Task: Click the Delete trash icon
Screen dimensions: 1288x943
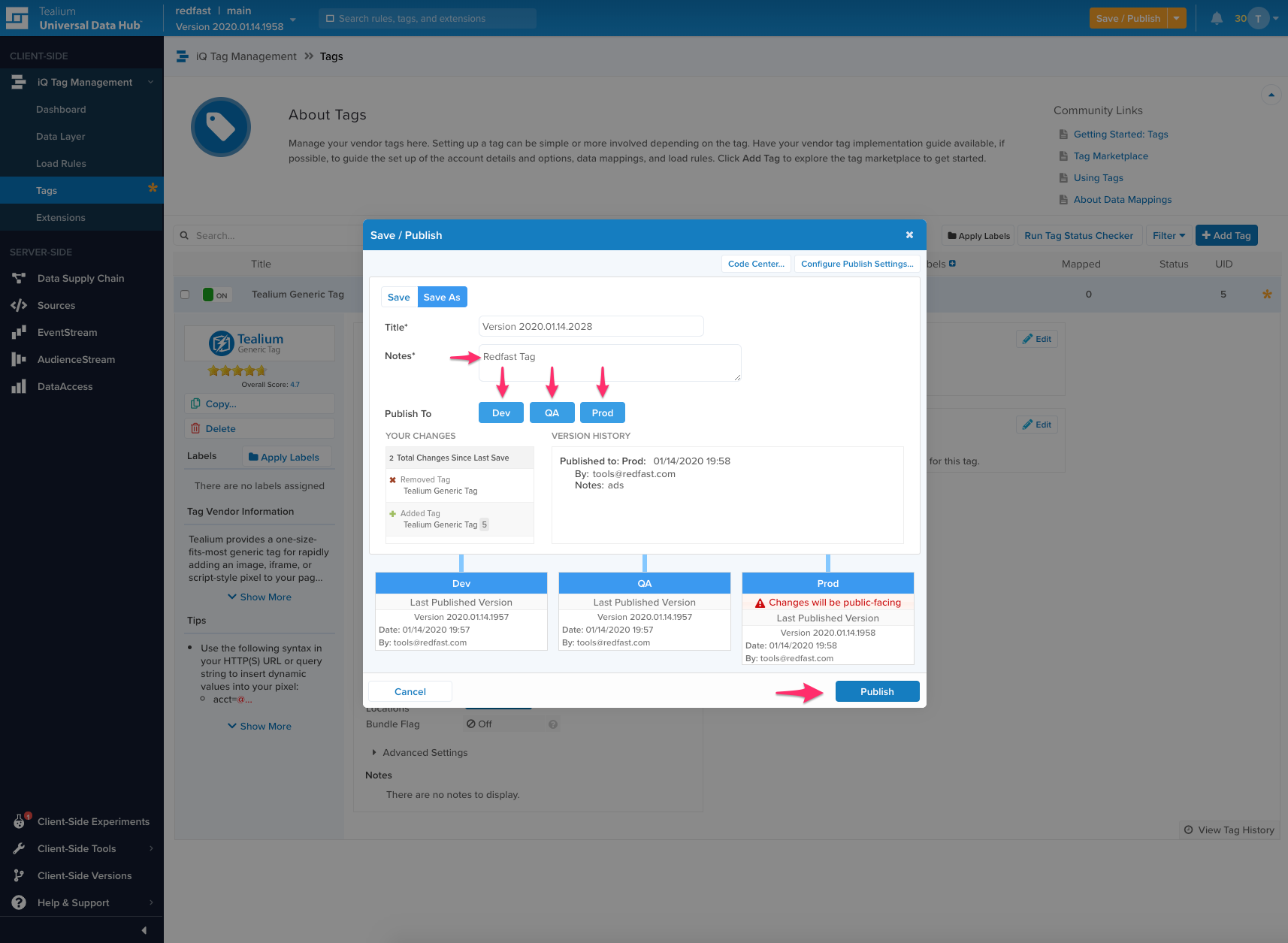Action: pyautogui.click(x=195, y=428)
